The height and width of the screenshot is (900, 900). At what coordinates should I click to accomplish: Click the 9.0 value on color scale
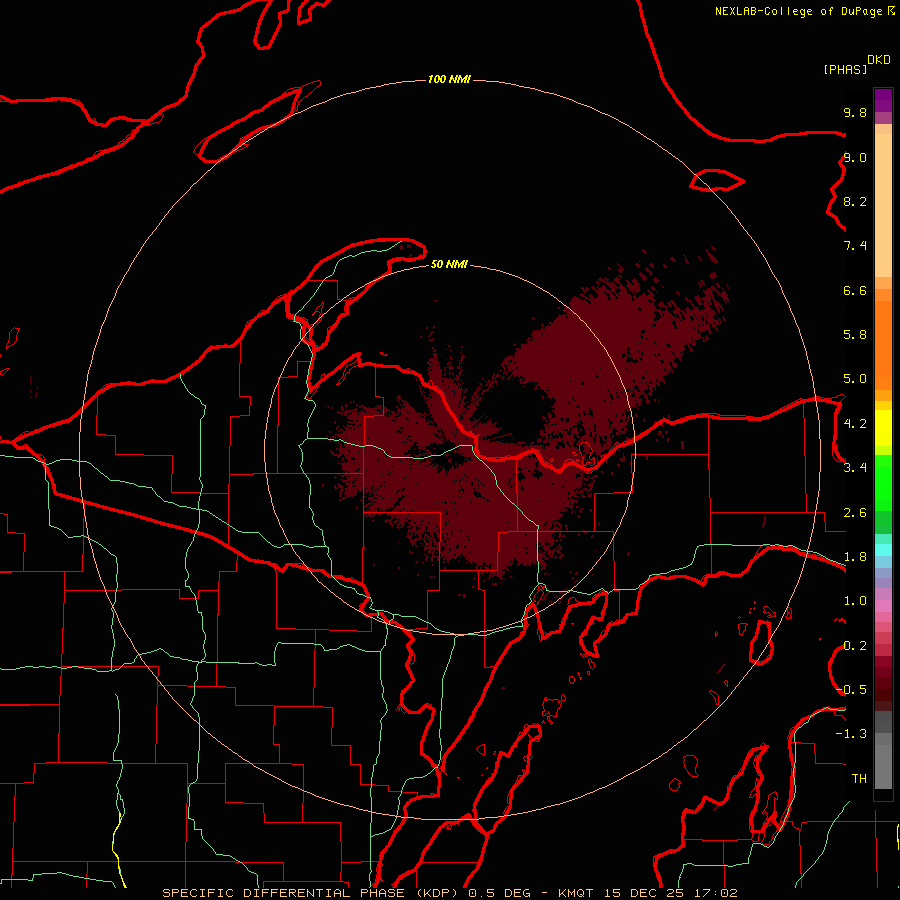[855, 157]
